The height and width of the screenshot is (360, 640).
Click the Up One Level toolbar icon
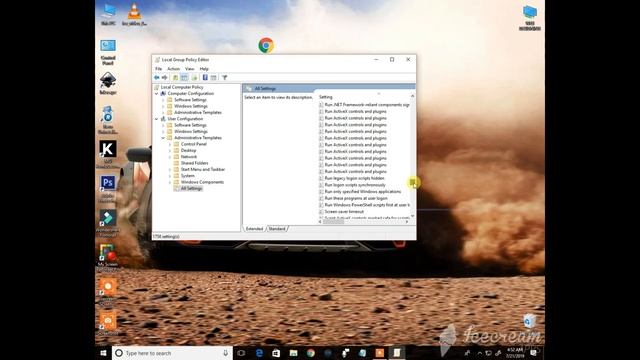point(176,78)
